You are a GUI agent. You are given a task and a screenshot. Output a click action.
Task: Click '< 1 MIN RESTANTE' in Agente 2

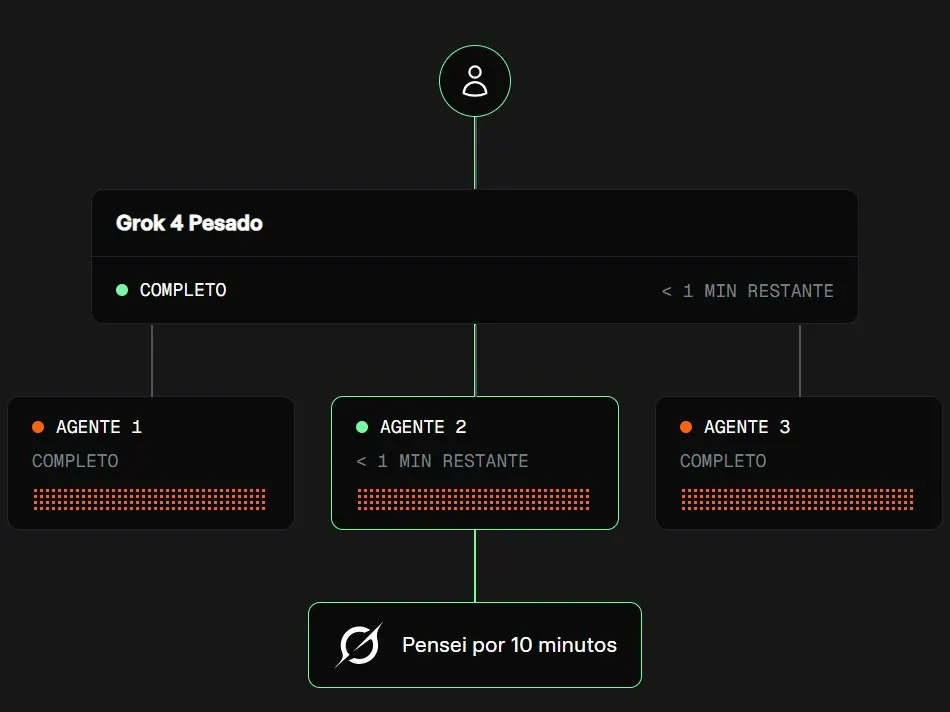pyautogui.click(x=442, y=461)
